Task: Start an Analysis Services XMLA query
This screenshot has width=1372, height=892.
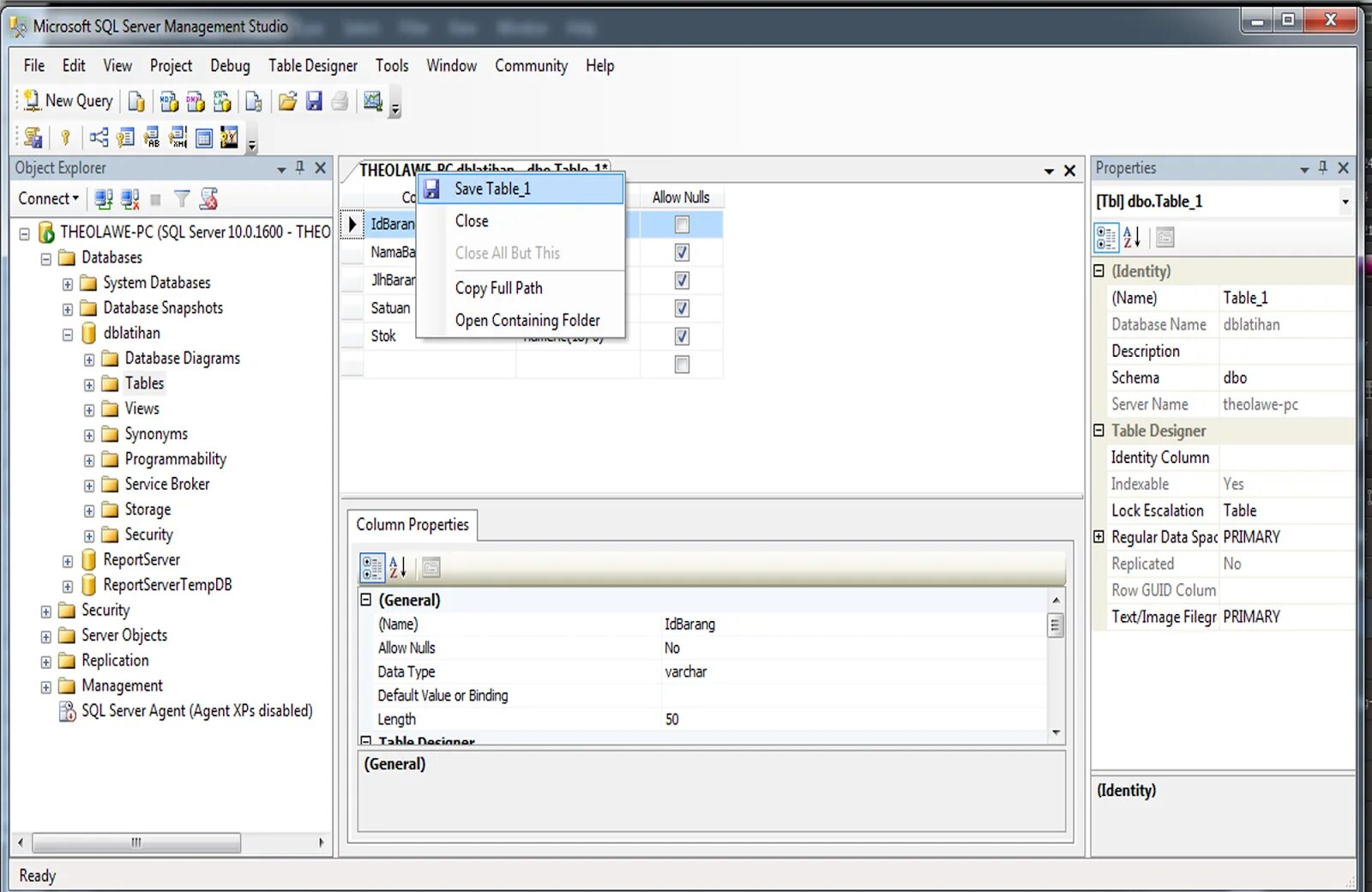Action: coord(222,102)
